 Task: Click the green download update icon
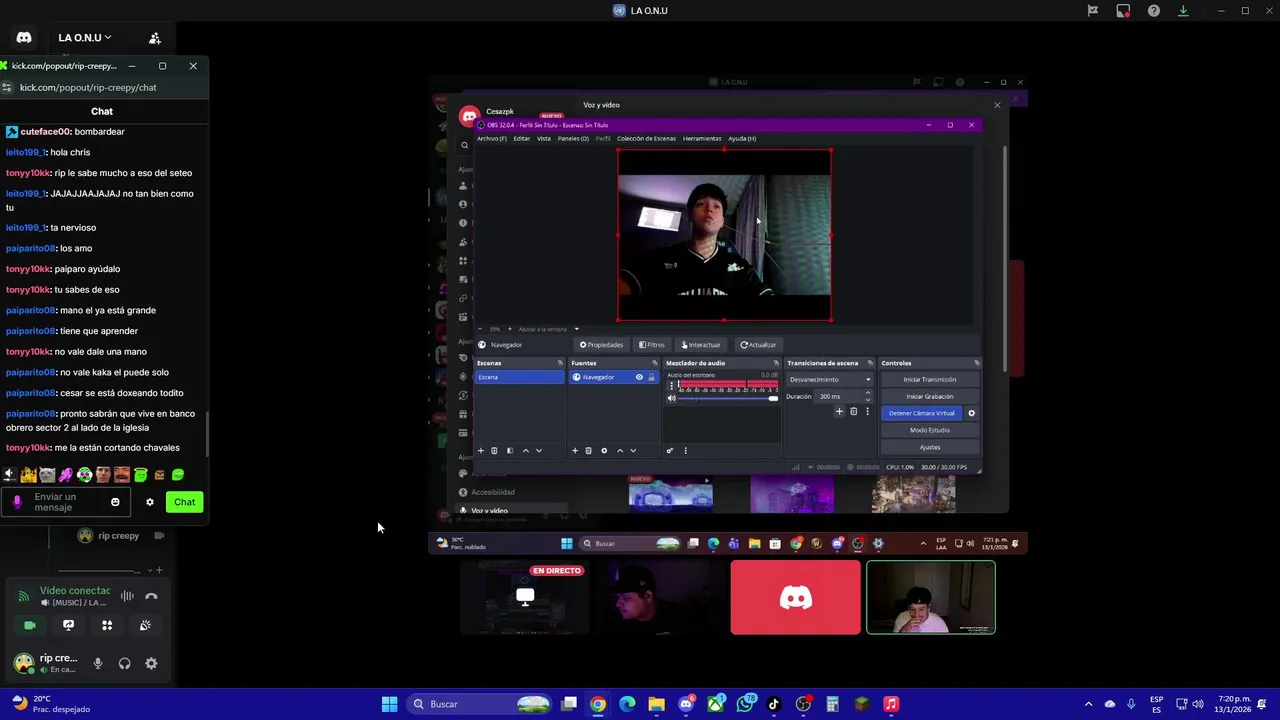1183,11
